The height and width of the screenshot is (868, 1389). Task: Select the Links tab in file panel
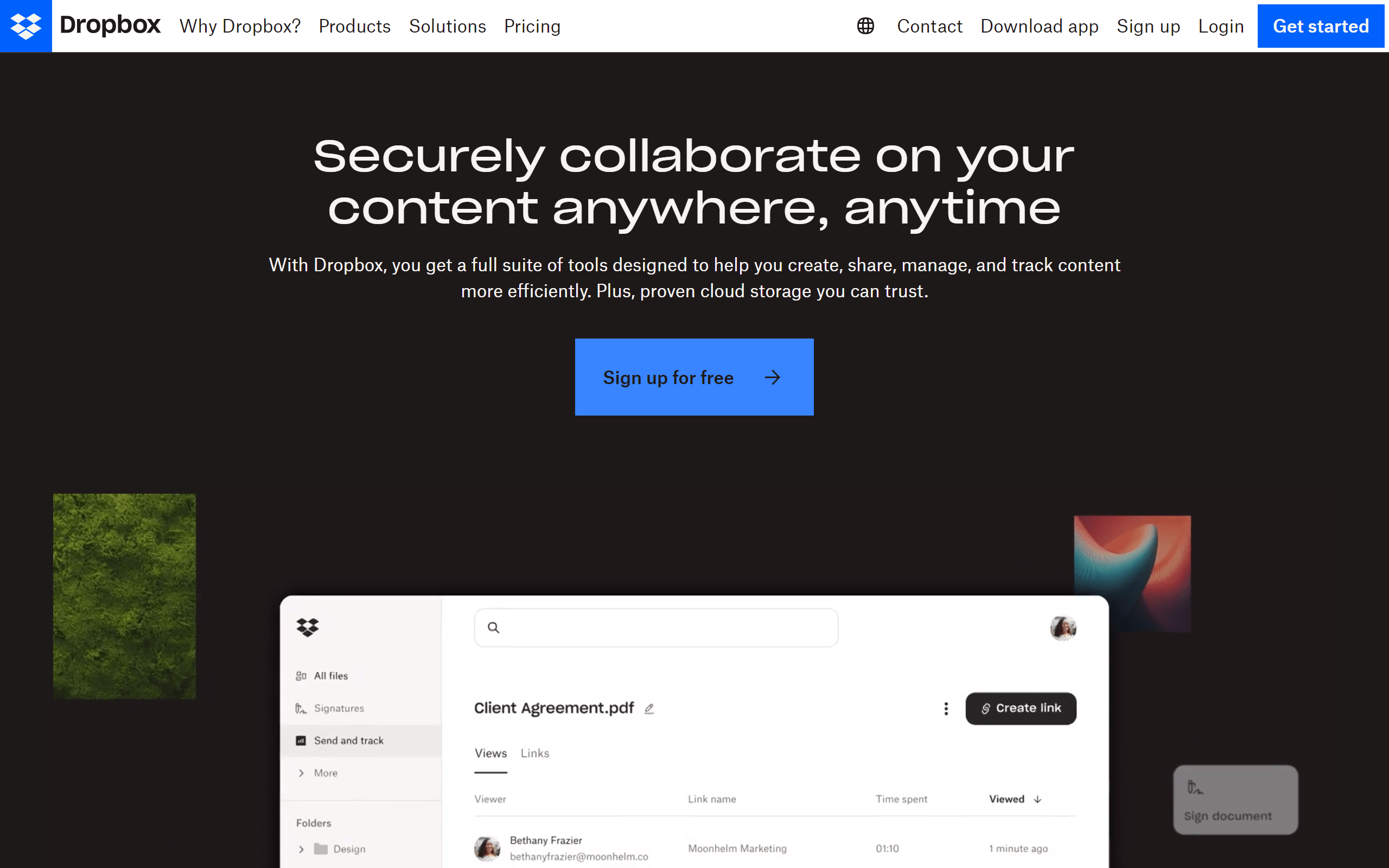coord(535,753)
